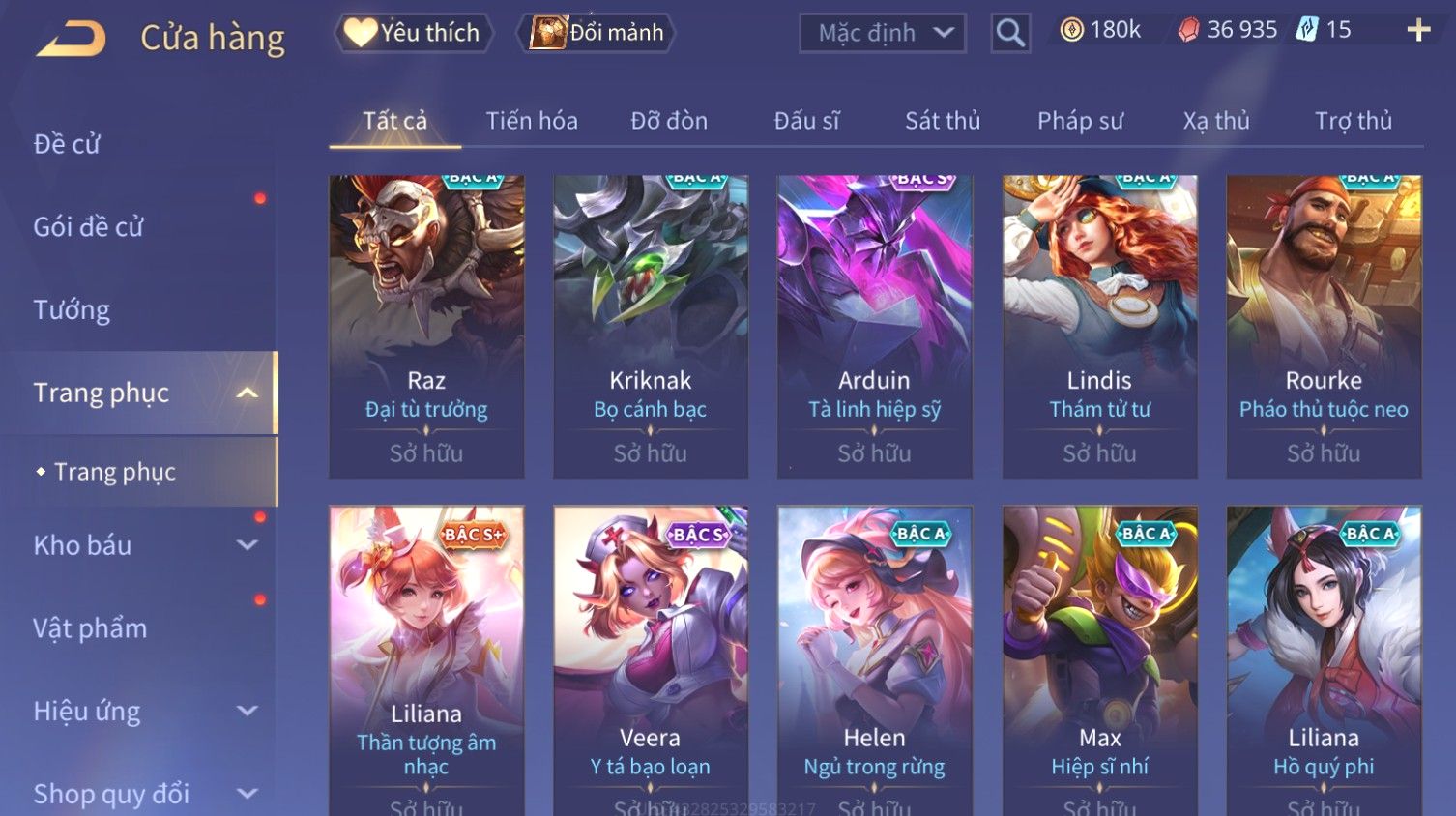Viewport: 1456px width, 816px height.
Task: Select the Sát thủ tab
Action: pos(943,121)
